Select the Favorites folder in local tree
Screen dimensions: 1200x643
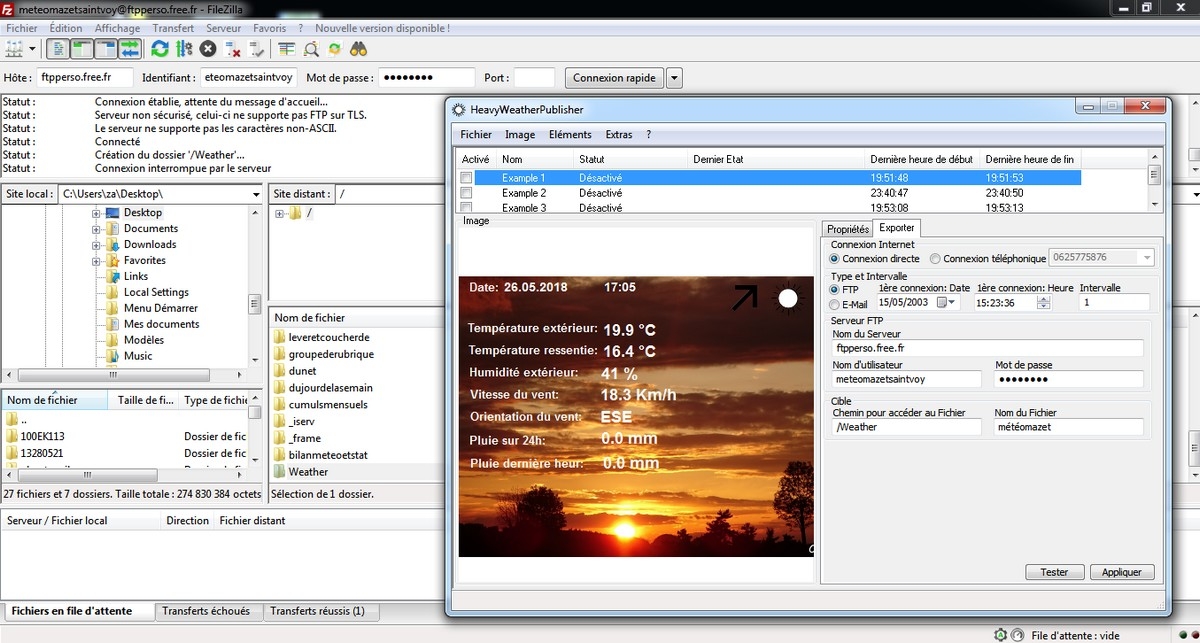pyautogui.click(x=145, y=261)
